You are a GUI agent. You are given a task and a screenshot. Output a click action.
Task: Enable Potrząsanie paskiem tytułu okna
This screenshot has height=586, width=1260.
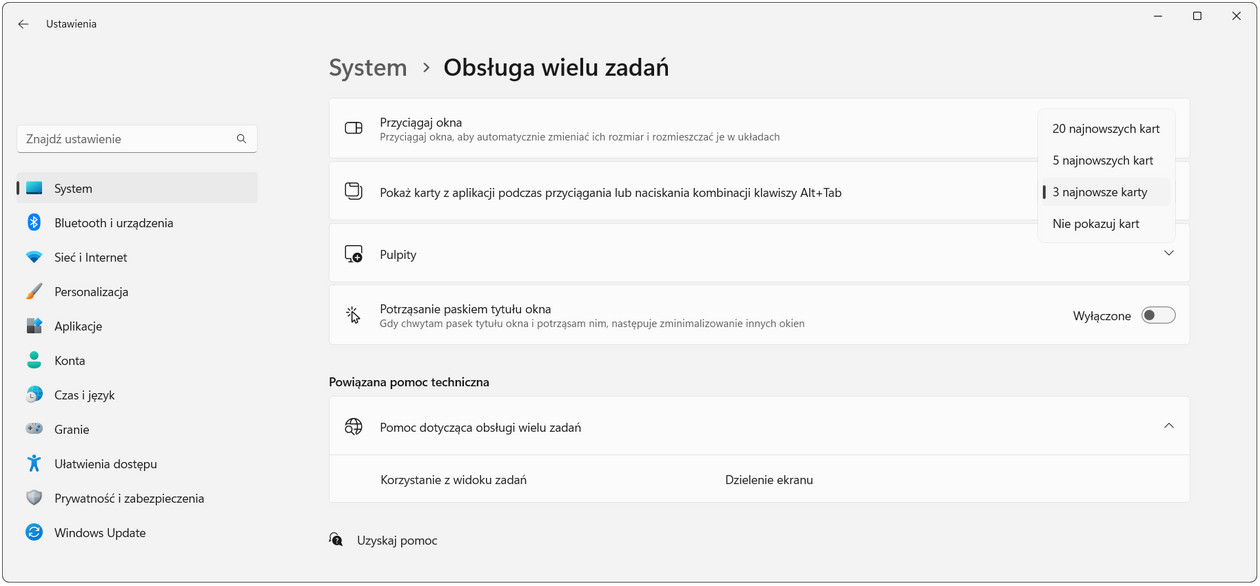1157,314
